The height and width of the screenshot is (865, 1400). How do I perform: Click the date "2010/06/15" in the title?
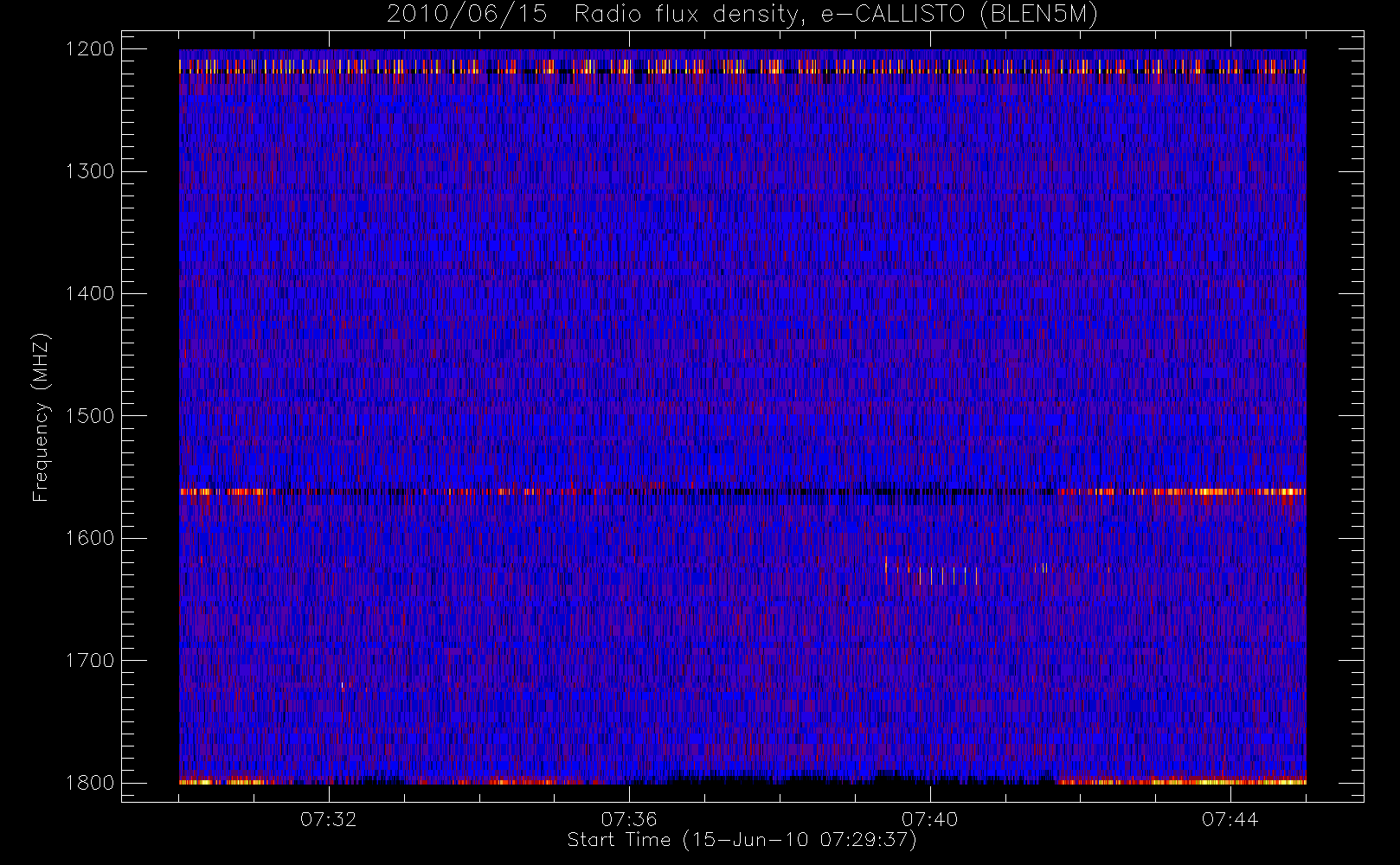[x=466, y=15]
